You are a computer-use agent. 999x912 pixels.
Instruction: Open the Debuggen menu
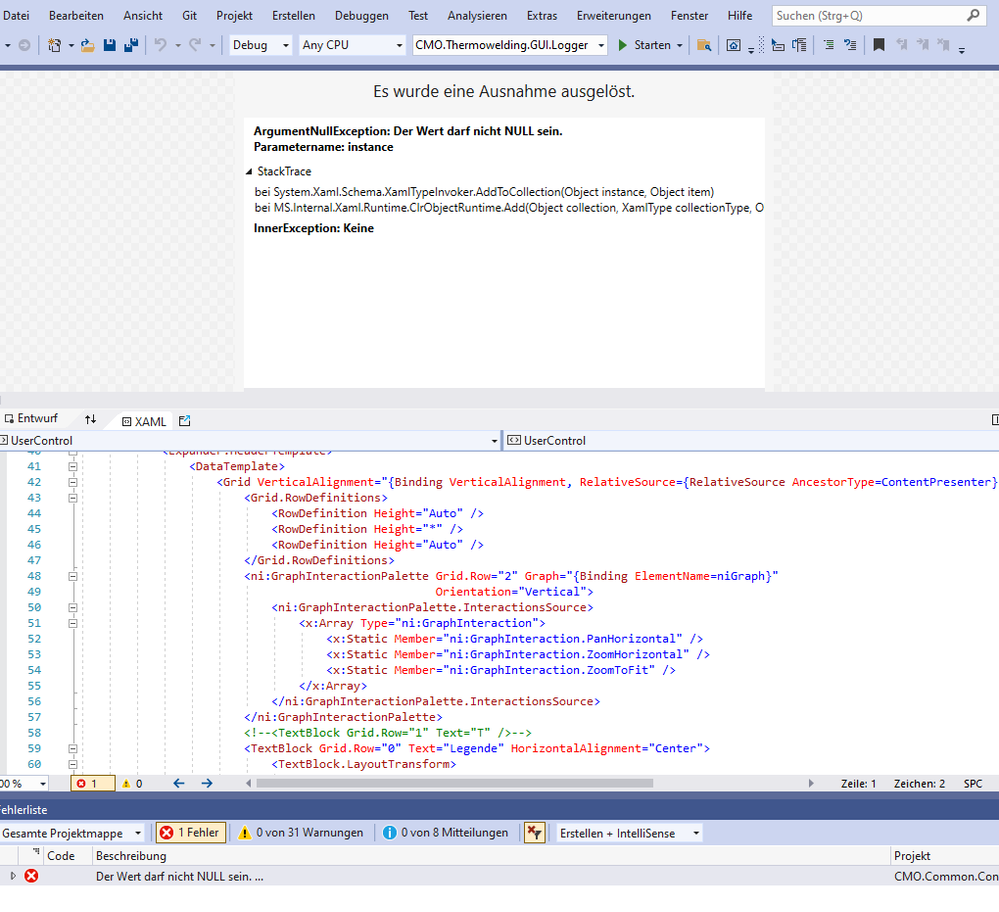click(x=362, y=15)
